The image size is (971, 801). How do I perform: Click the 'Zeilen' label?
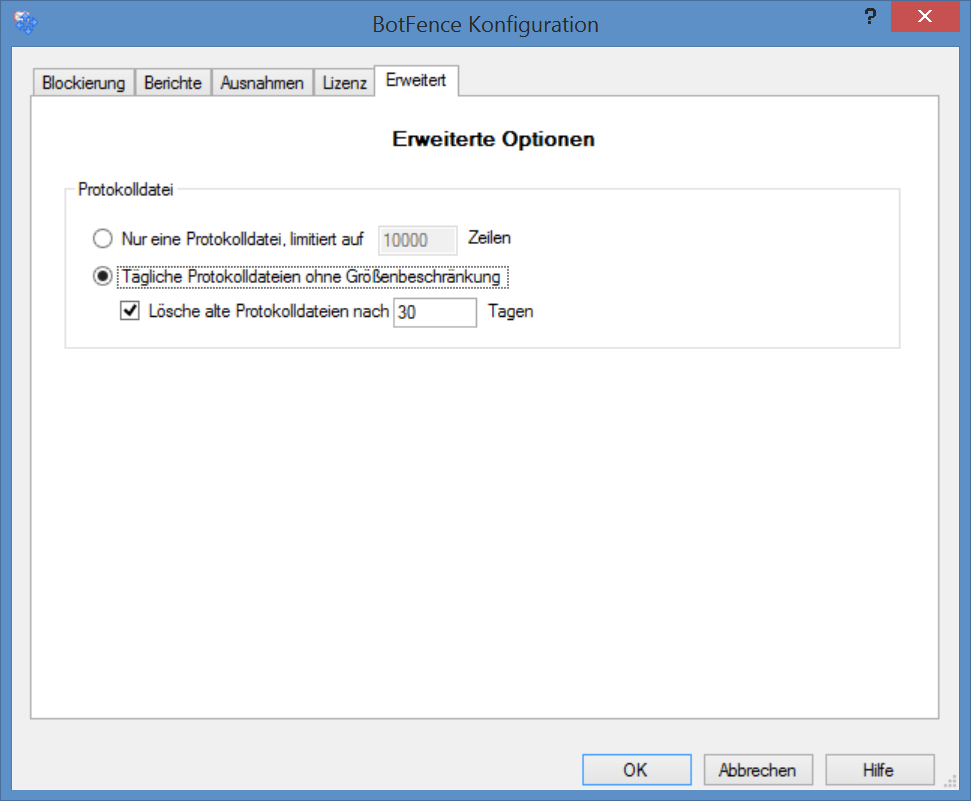tap(489, 238)
